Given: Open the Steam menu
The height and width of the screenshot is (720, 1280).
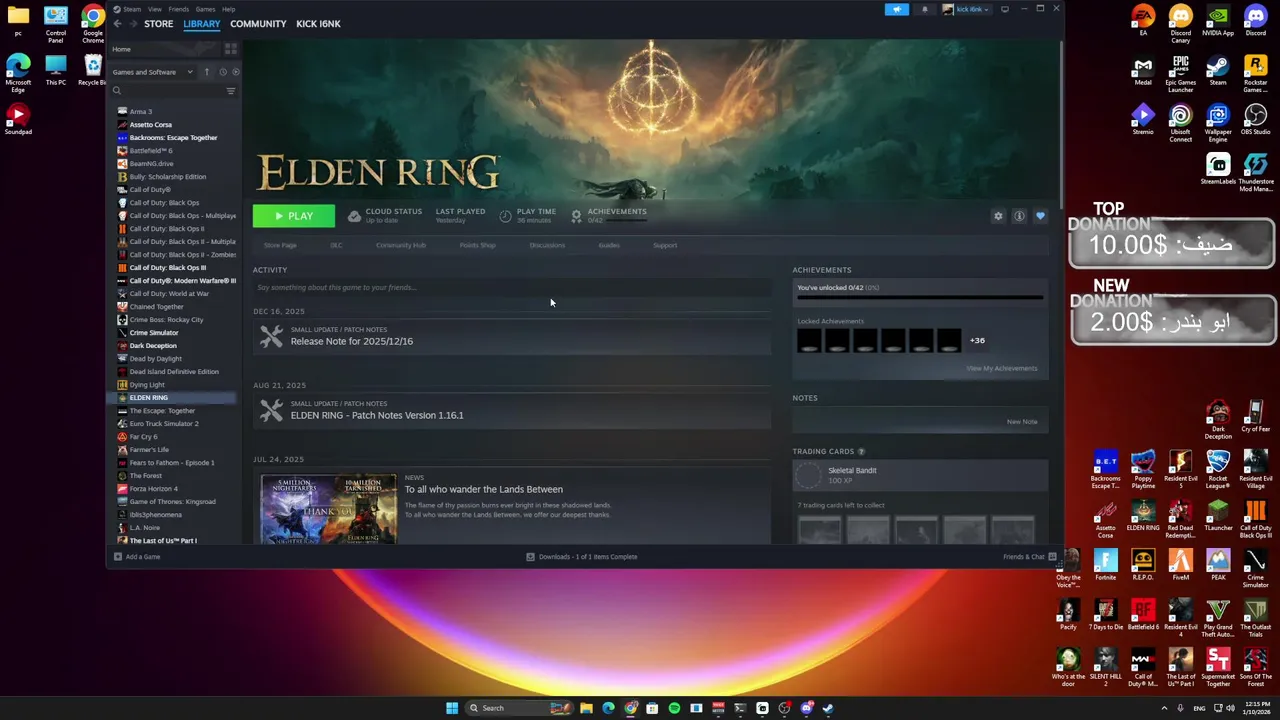Looking at the screenshot, I should click(x=132, y=9).
